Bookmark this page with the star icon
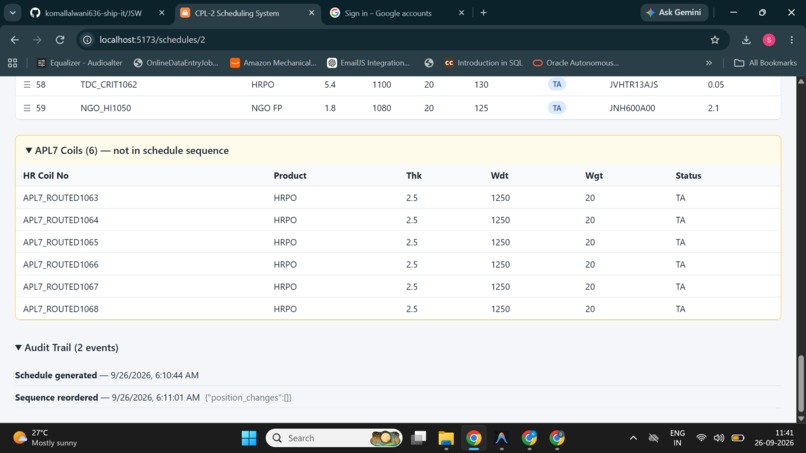Viewport: 806px width, 453px height. pyautogui.click(x=715, y=40)
